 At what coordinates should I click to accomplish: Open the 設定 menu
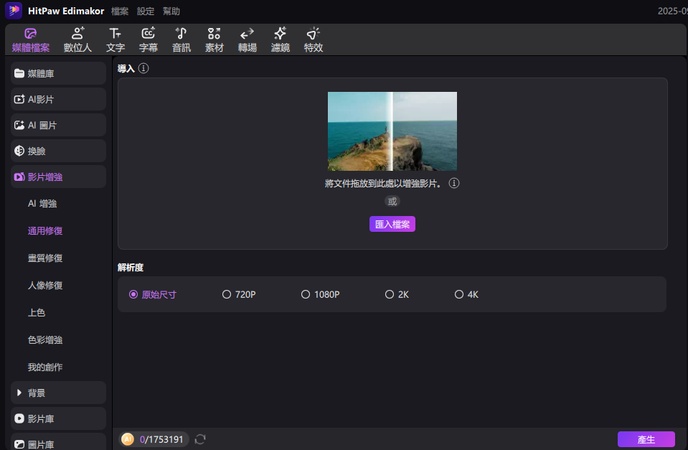point(146,11)
